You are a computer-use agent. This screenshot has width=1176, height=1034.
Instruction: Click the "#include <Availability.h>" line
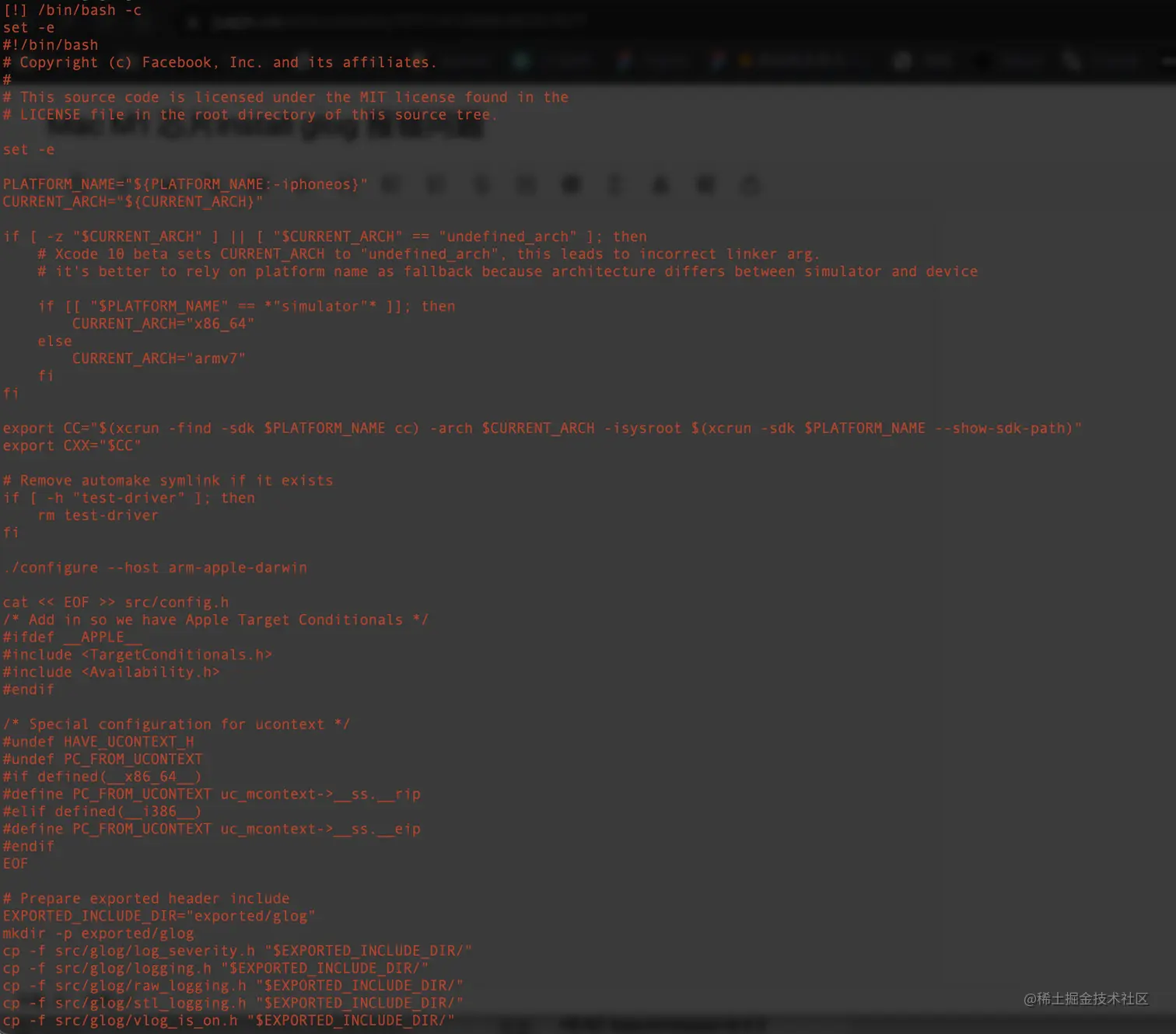click(111, 672)
